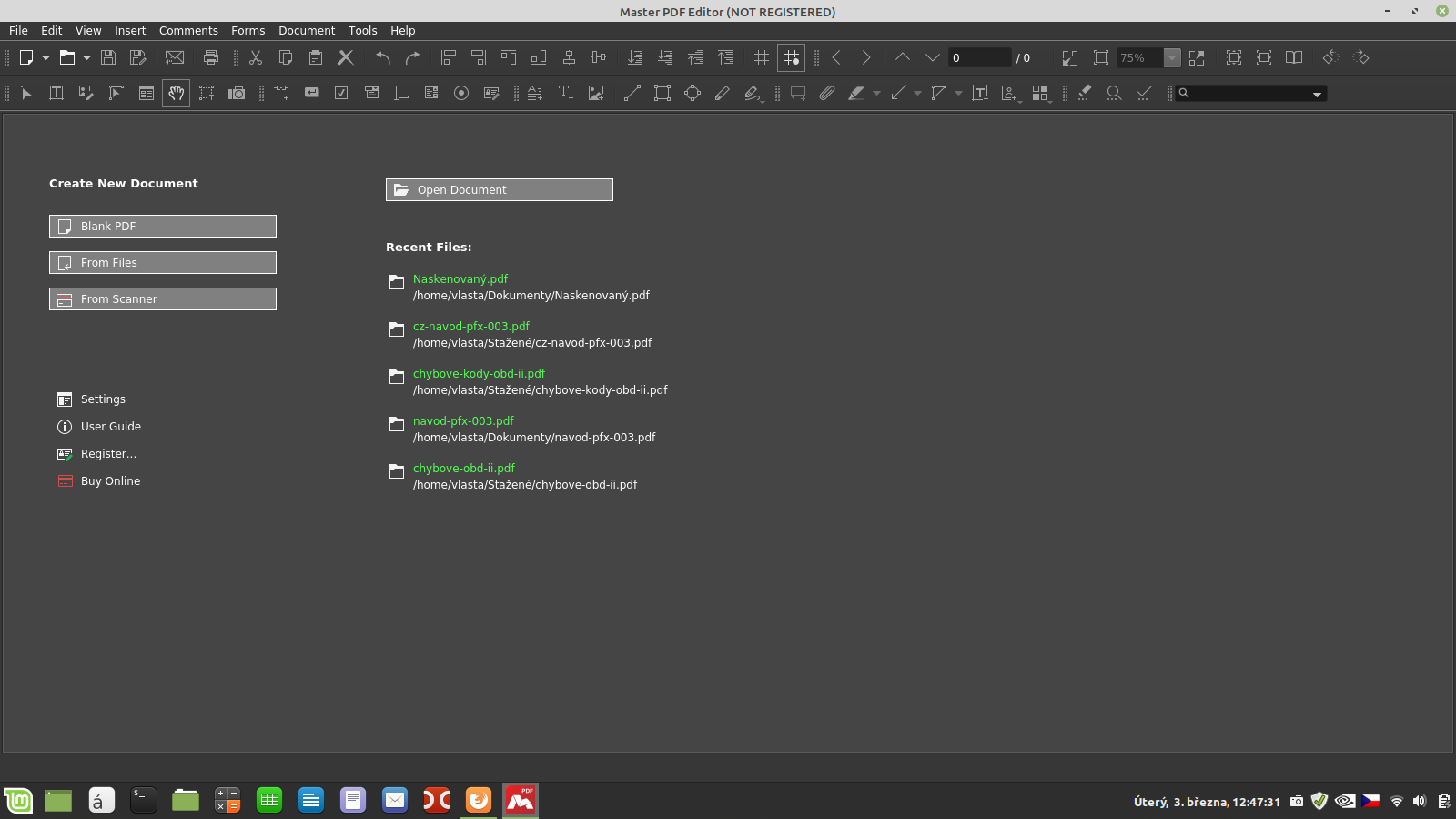
Task: Toggle the facing pages book view
Action: 1294,57
